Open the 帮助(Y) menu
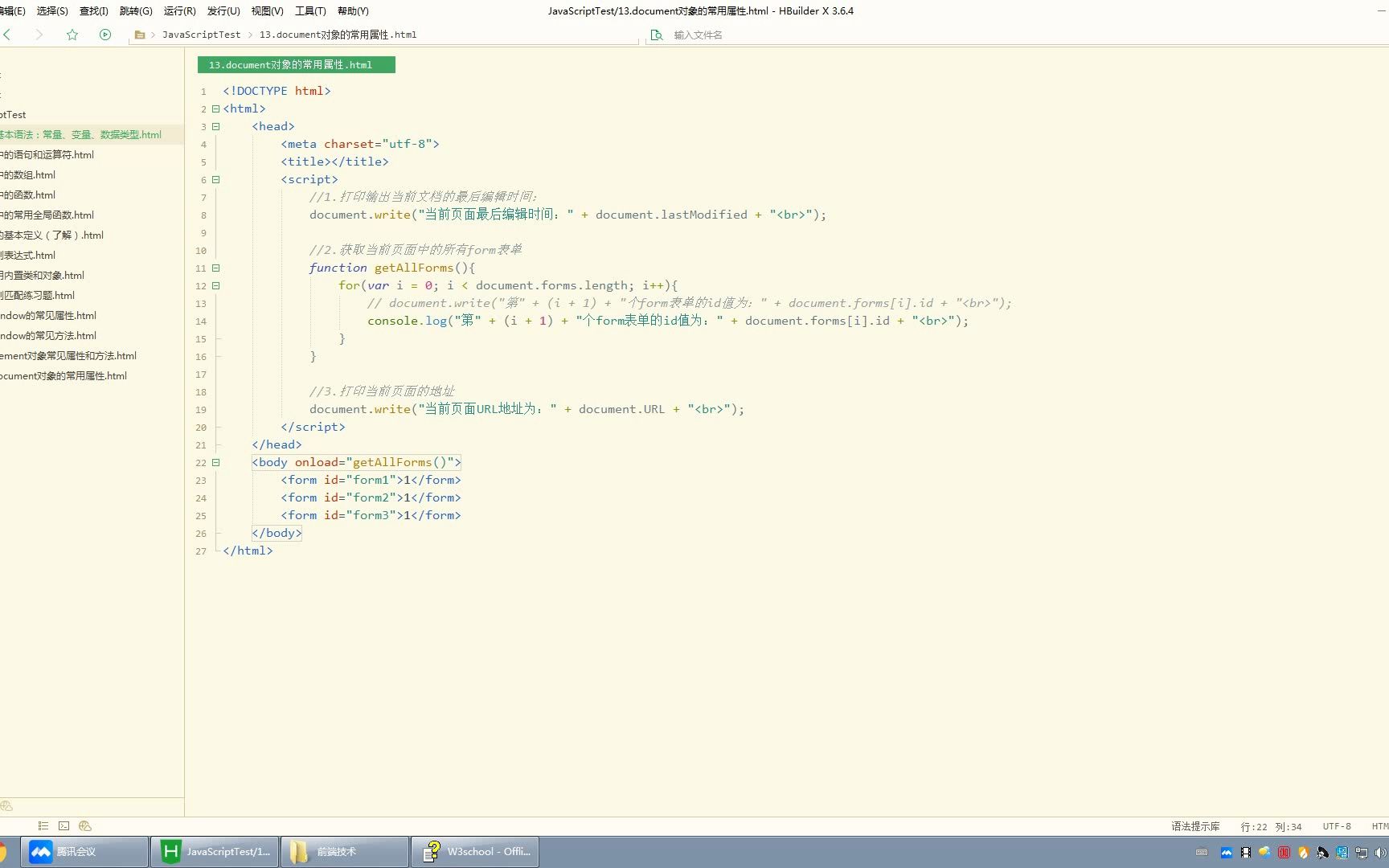1389x868 pixels. pos(353,11)
